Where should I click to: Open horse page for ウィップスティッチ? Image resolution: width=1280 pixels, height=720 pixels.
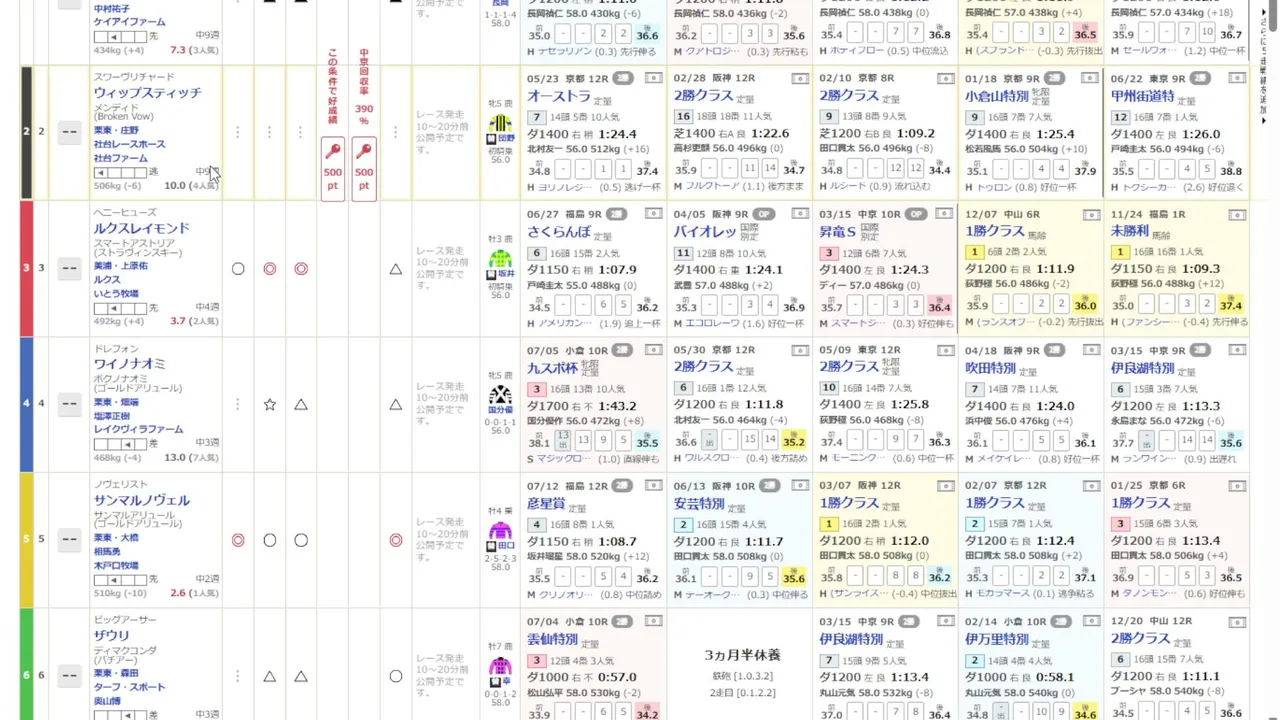click(147, 93)
